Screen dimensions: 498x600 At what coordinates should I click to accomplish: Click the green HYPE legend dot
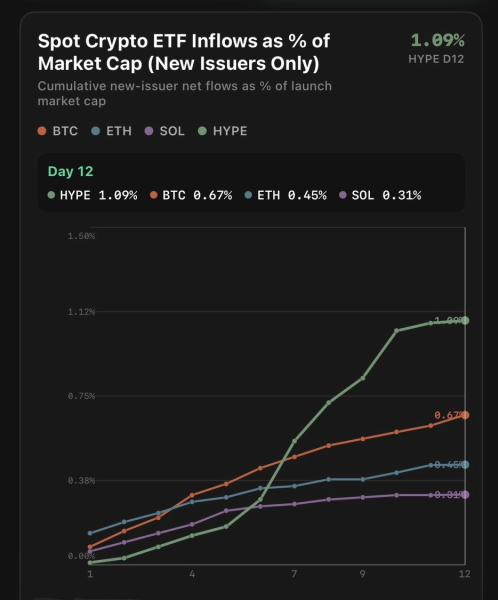[202, 131]
